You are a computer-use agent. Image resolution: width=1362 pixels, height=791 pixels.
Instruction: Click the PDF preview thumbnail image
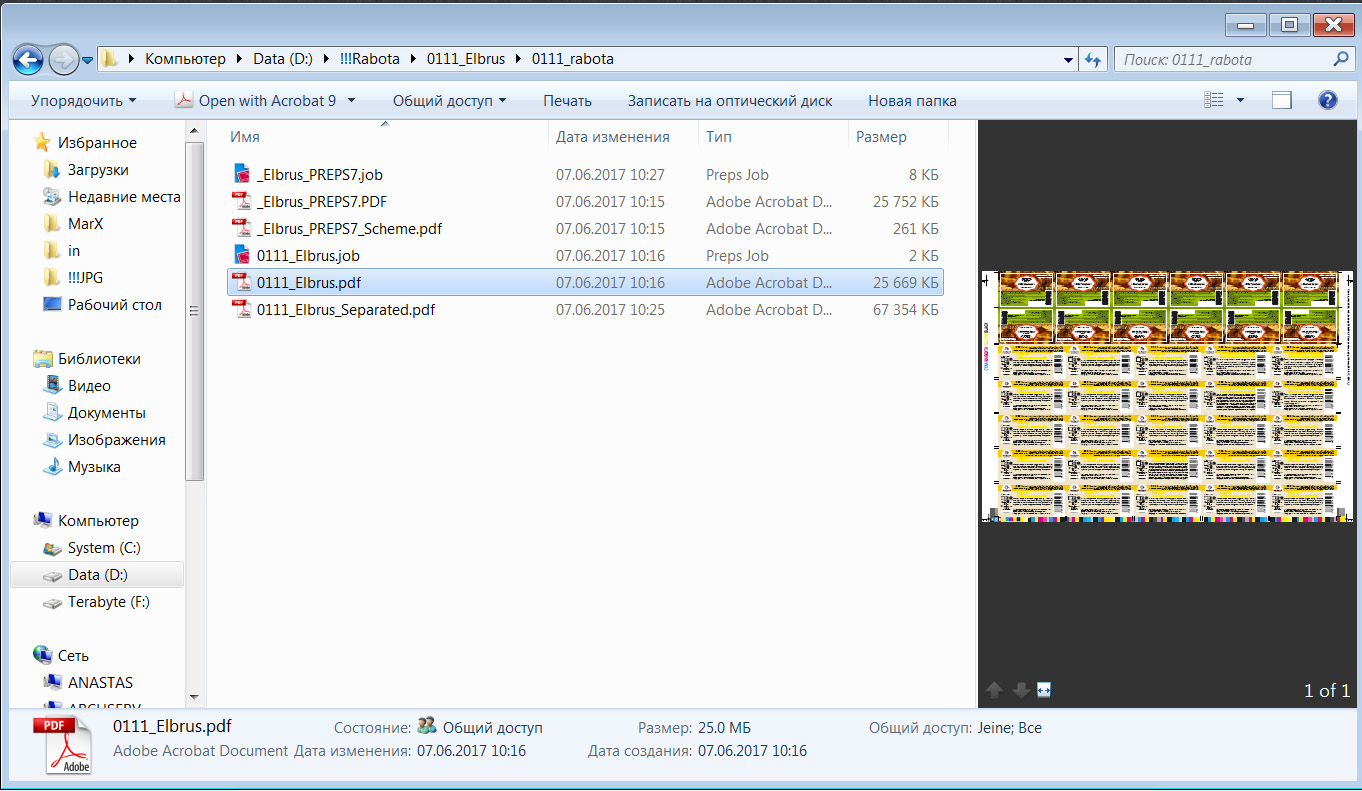click(x=1169, y=397)
